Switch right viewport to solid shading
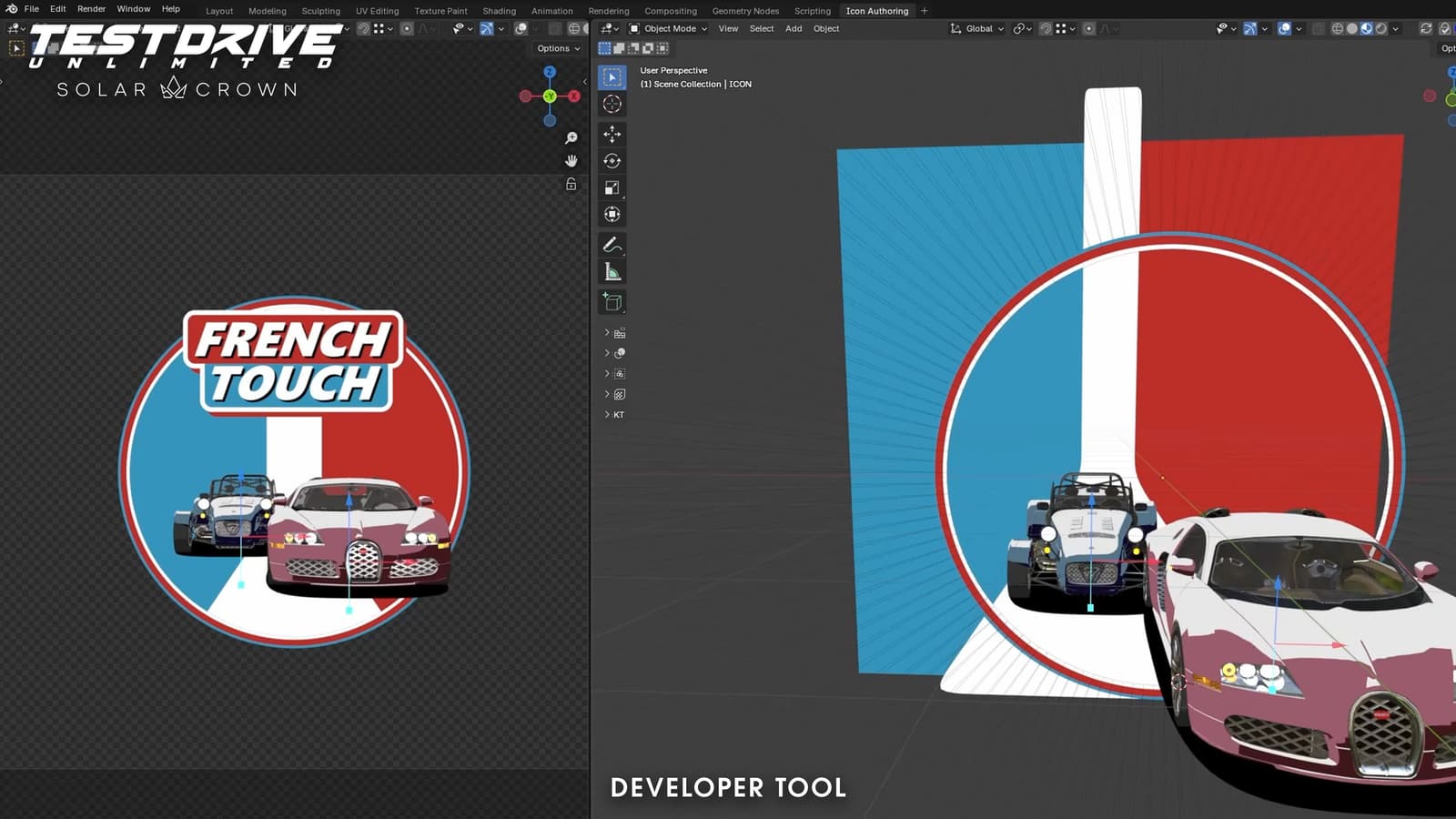This screenshot has width=1456, height=819. click(1352, 28)
